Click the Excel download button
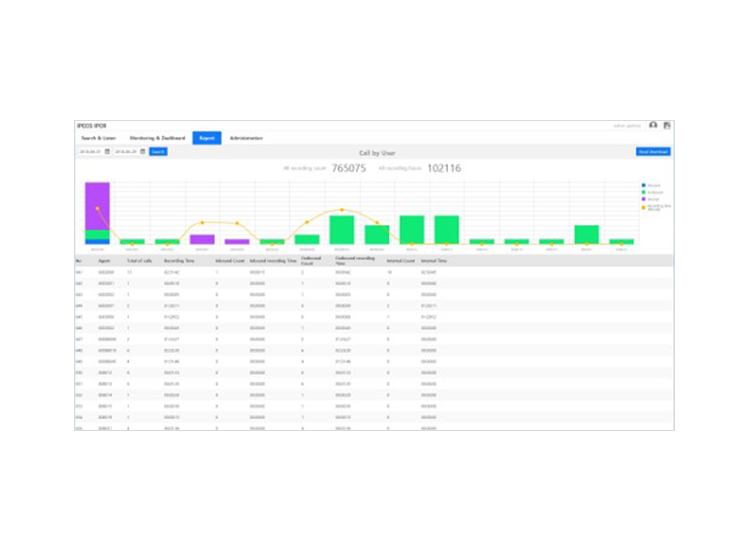 click(653, 152)
